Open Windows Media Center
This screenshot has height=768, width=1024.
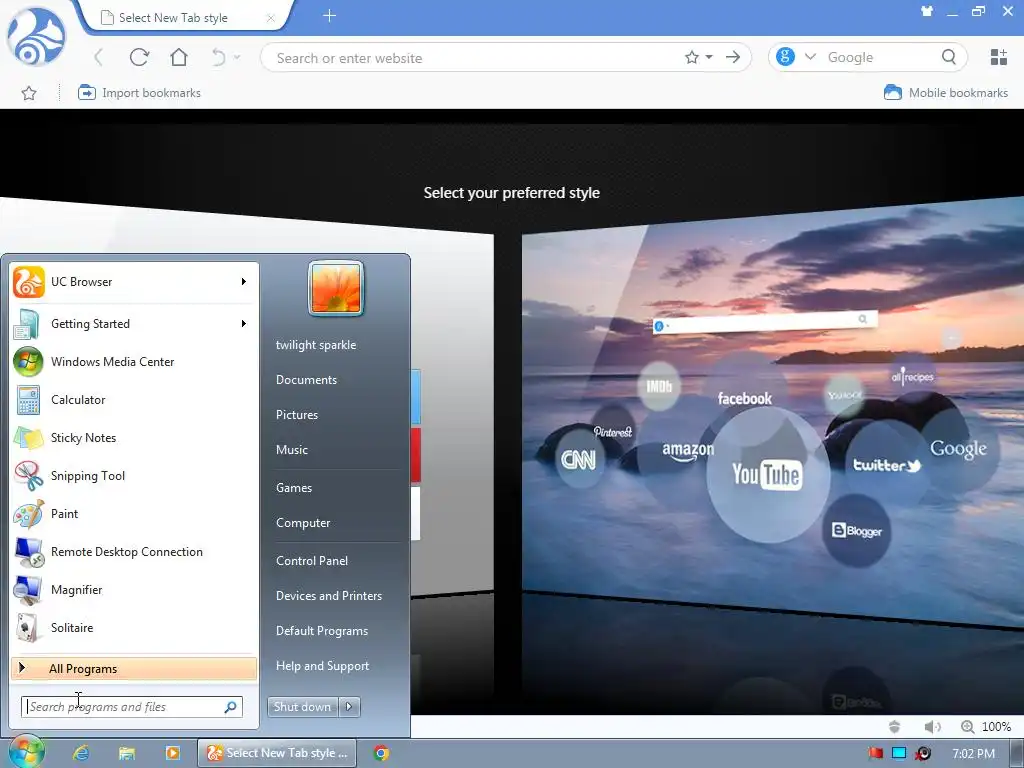(x=134, y=362)
